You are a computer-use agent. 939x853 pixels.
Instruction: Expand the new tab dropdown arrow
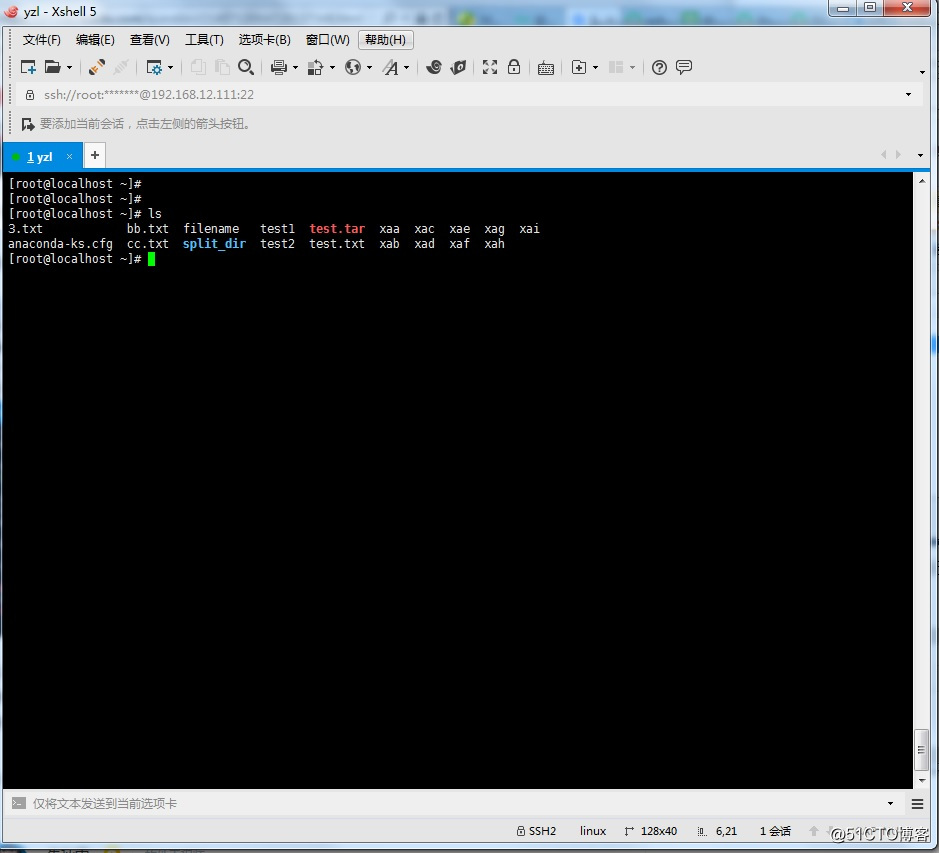pos(595,68)
